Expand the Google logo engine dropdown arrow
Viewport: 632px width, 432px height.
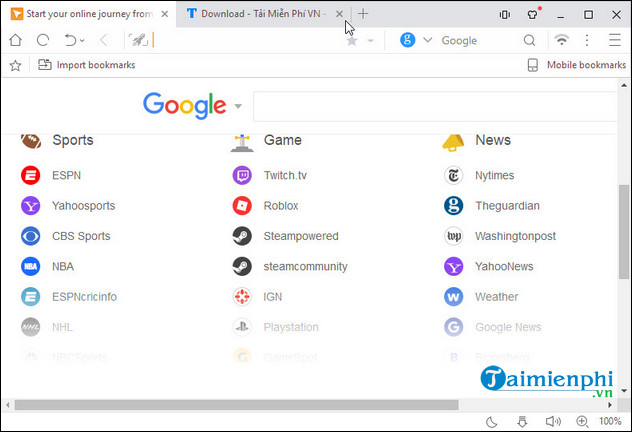pos(238,106)
